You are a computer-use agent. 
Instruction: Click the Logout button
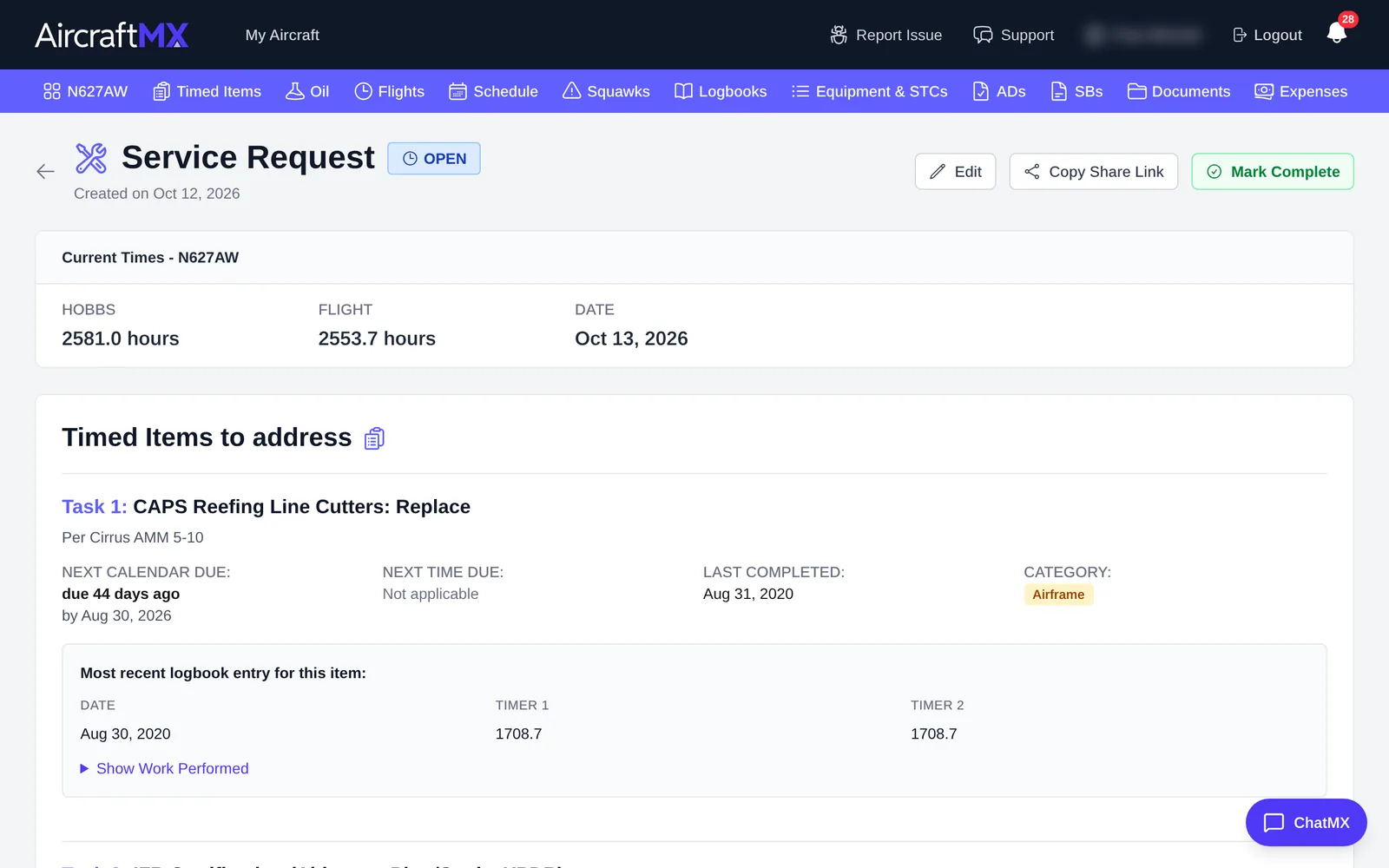click(1267, 35)
